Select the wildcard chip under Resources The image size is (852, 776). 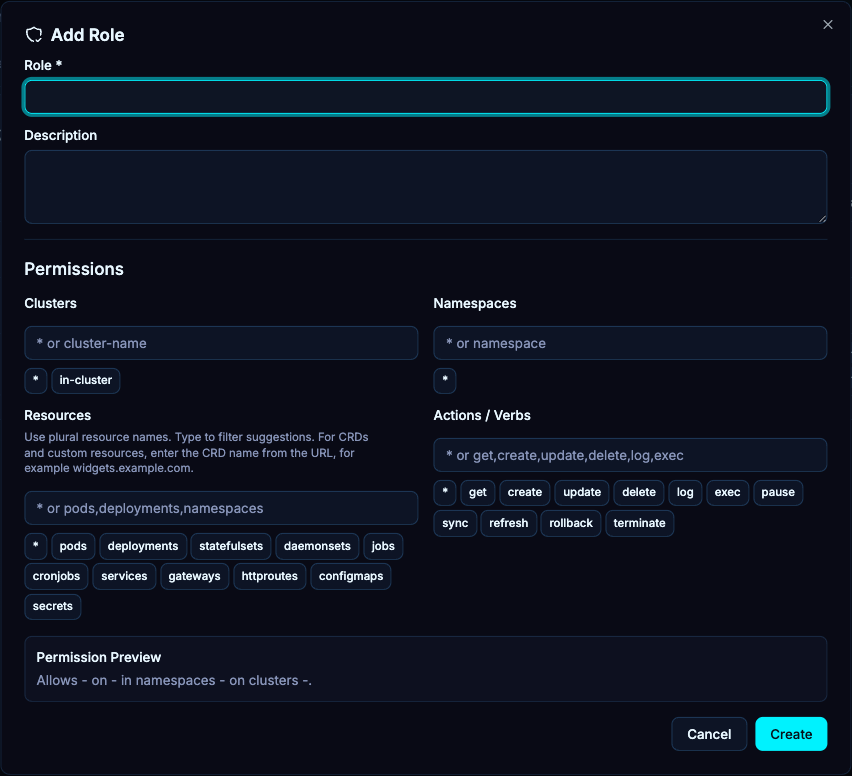click(x=36, y=546)
